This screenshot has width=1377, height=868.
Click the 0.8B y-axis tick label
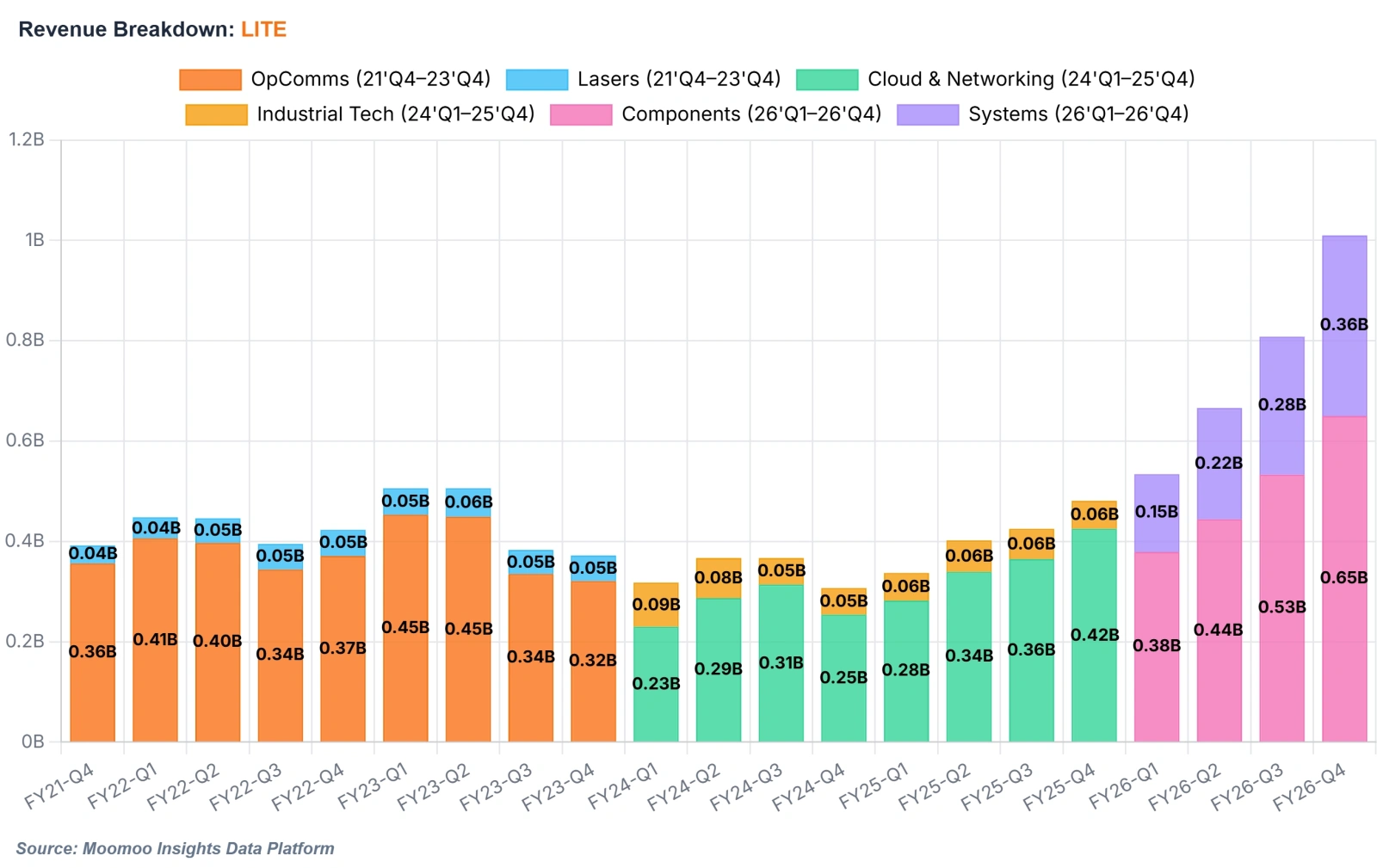(26, 340)
